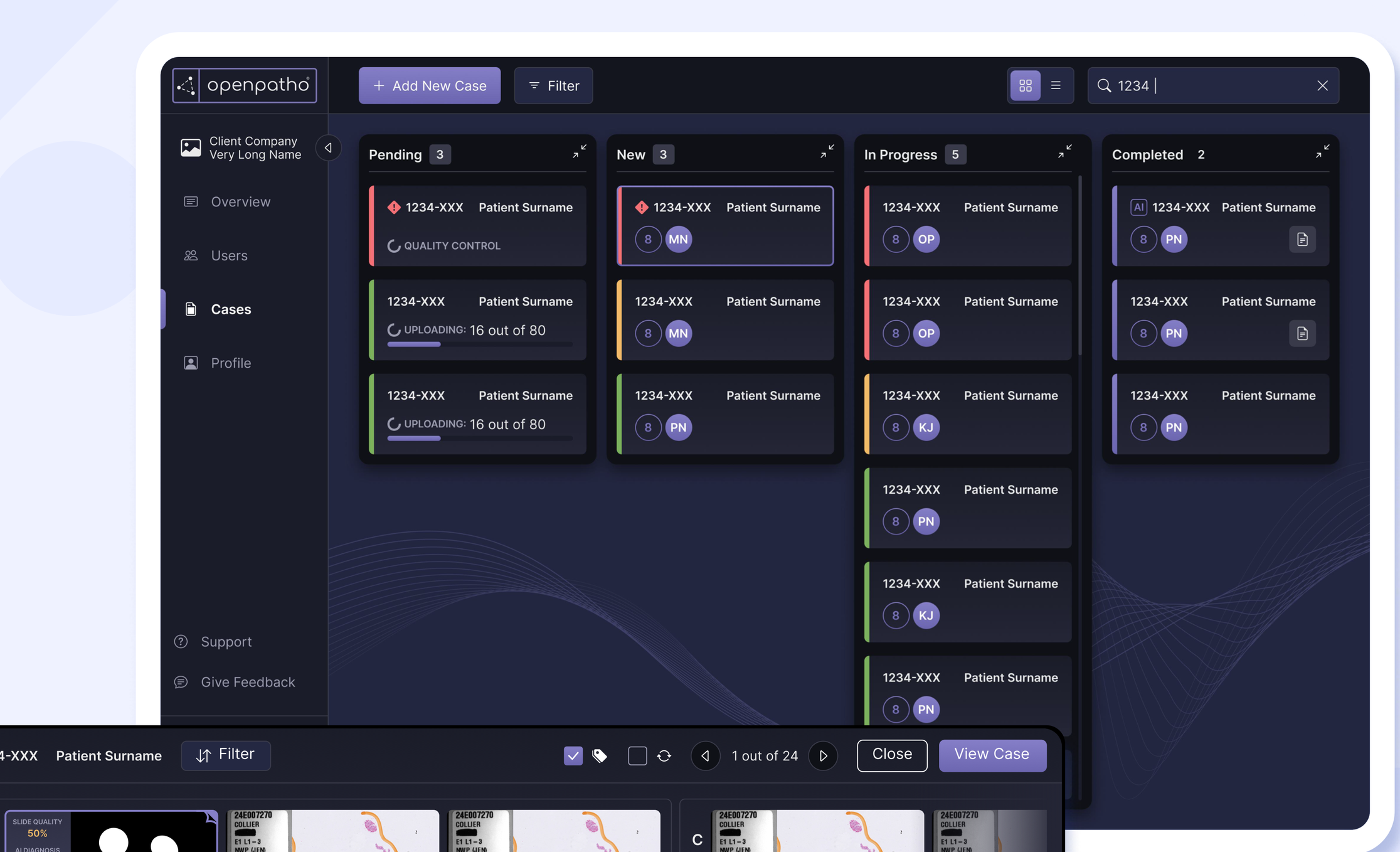Click the openpatho logo
The image size is (1400, 852).
pos(245,85)
